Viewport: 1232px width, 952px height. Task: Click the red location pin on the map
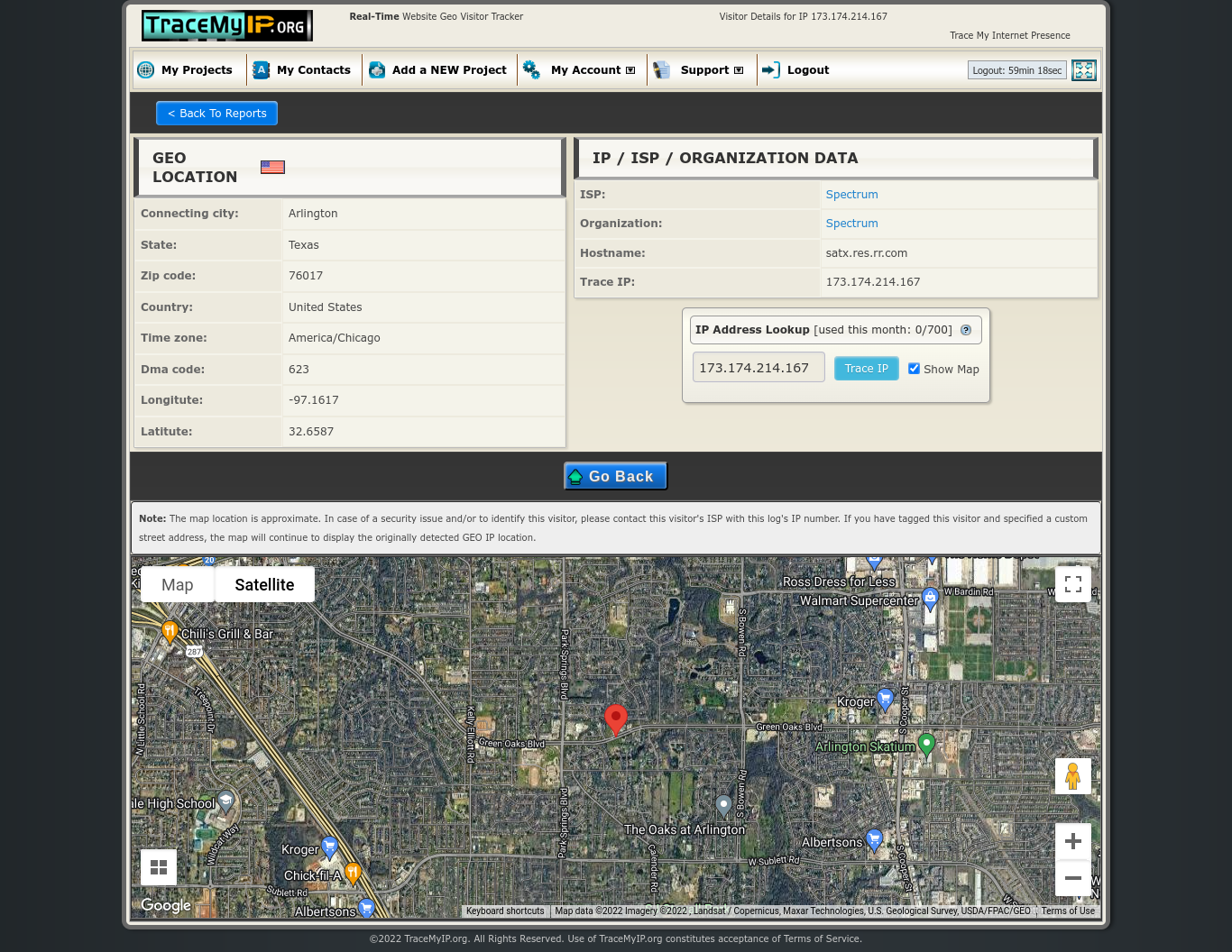(x=615, y=719)
